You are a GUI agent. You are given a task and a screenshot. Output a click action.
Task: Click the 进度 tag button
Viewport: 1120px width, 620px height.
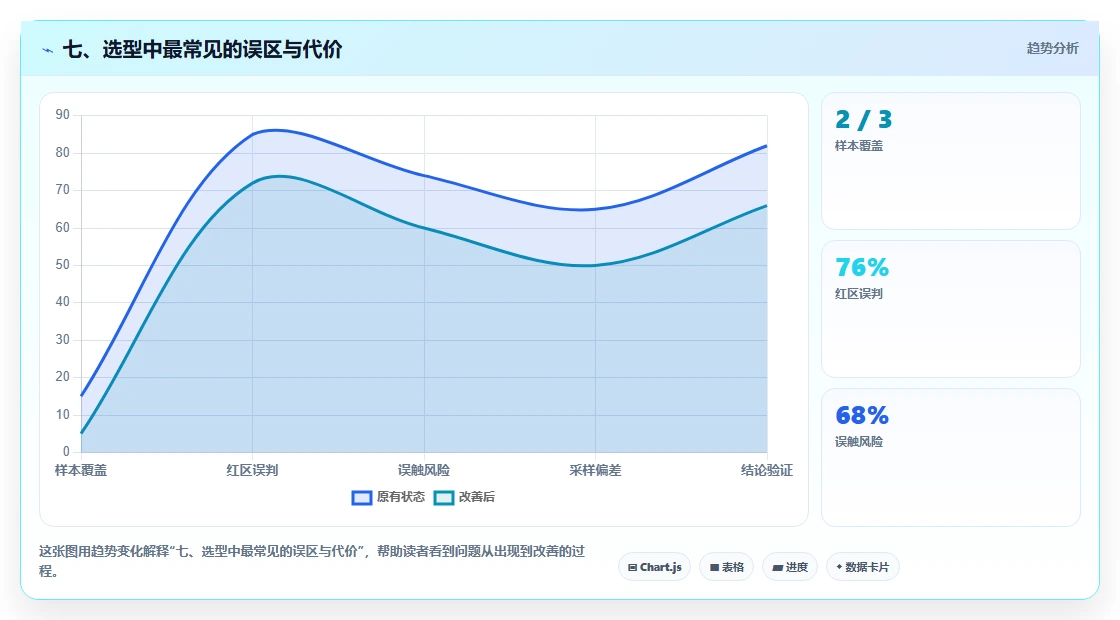(790, 567)
